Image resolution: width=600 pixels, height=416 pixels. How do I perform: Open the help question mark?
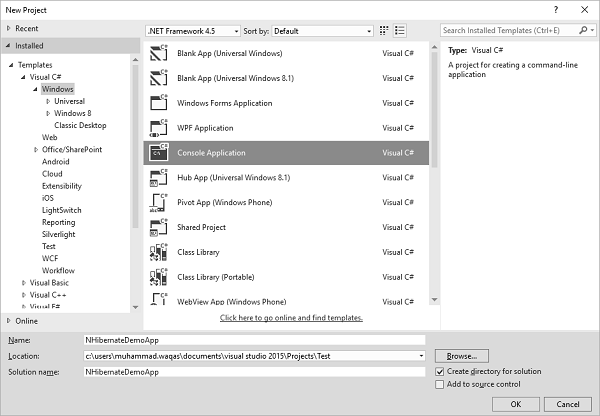(556, 10)
